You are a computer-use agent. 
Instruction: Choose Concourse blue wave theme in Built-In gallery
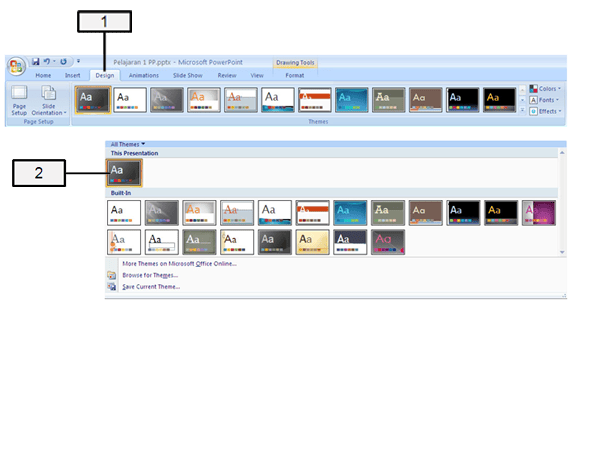click(275, 213)
